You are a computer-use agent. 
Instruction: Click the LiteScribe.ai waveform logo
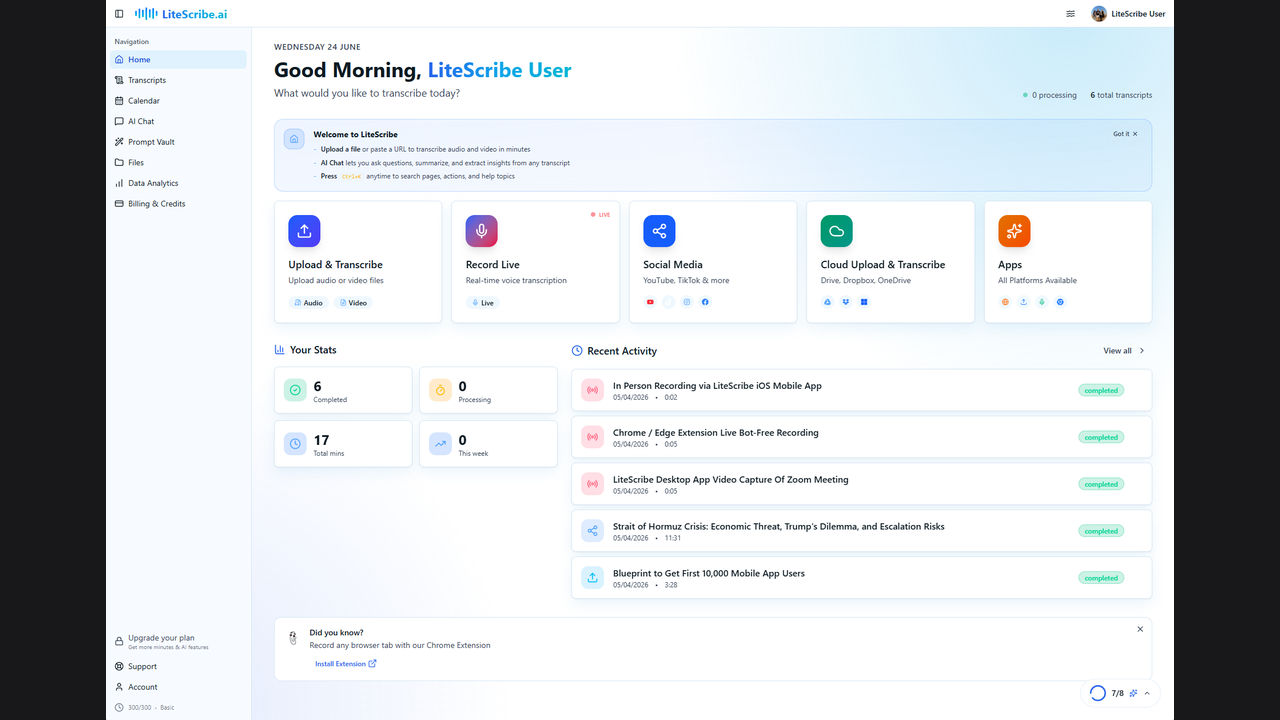click(181, 14)
